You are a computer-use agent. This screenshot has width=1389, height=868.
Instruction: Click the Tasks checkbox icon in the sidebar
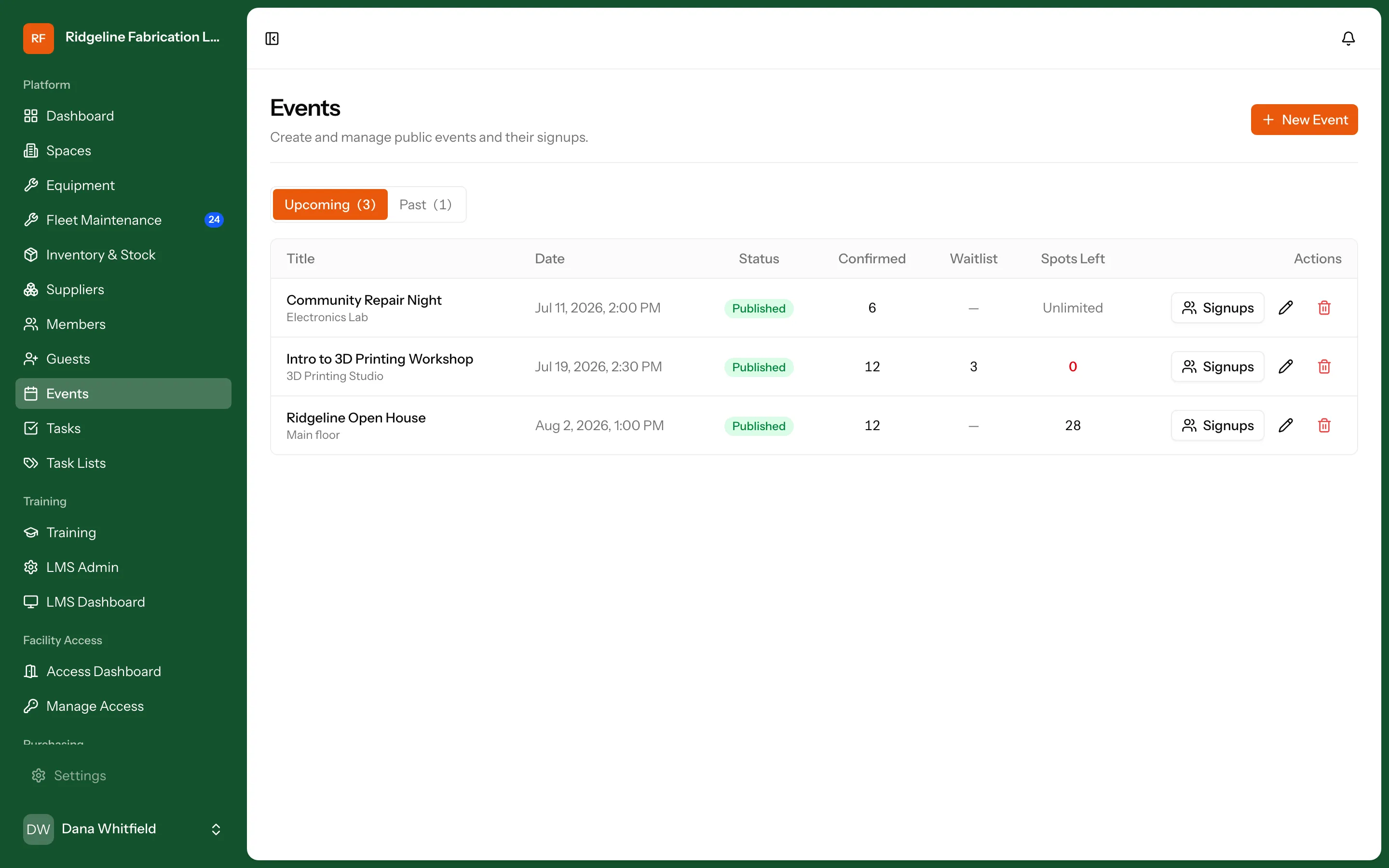click(x=31, y=428)
